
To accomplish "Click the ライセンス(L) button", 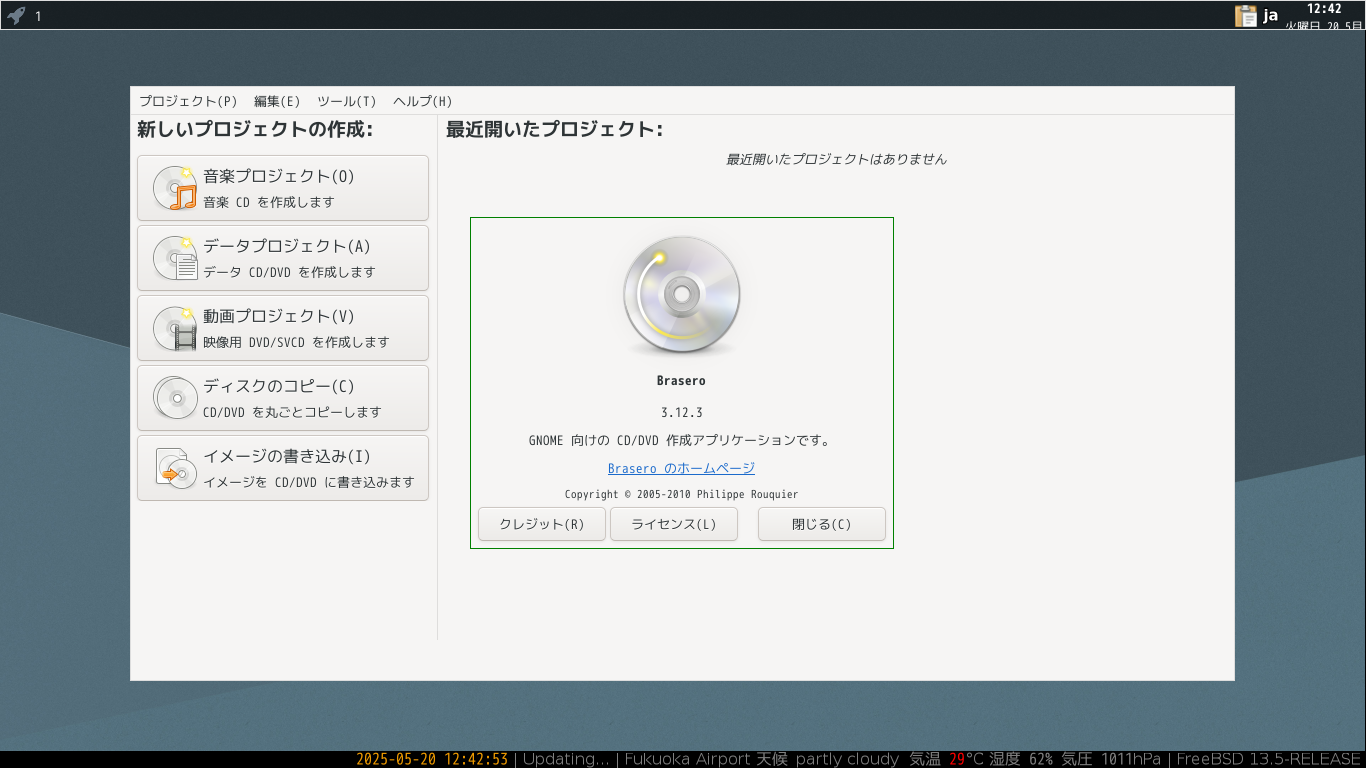I will tap(674, 524).
